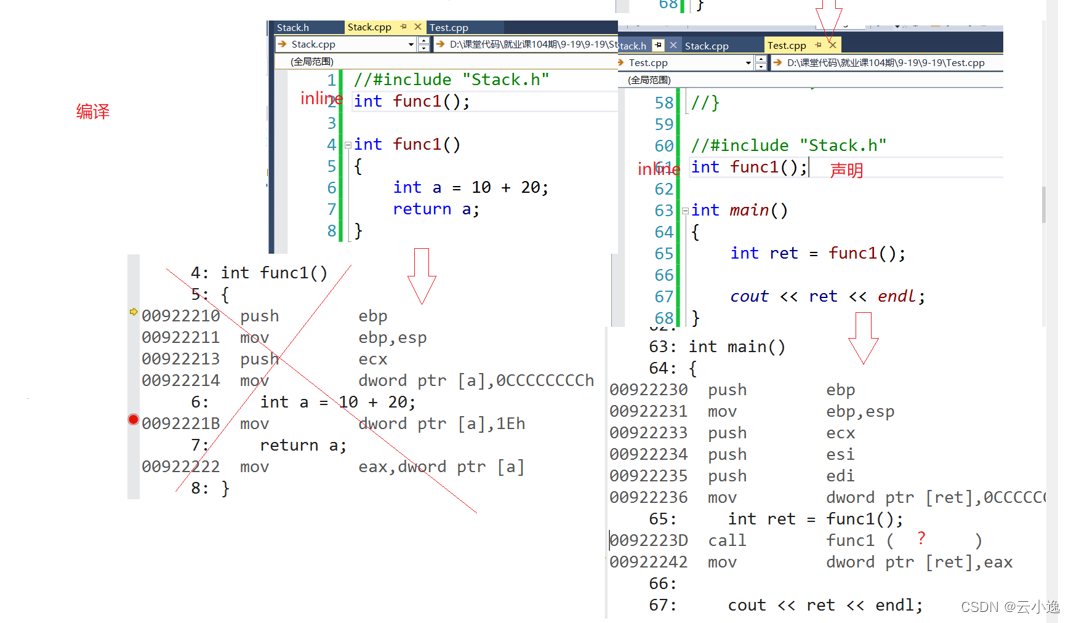Image resolution: width=1076 pixels, height=623 pixels.
Task: Click 'return a;' on line 7 in Stack.cpp
Action: 436,209
